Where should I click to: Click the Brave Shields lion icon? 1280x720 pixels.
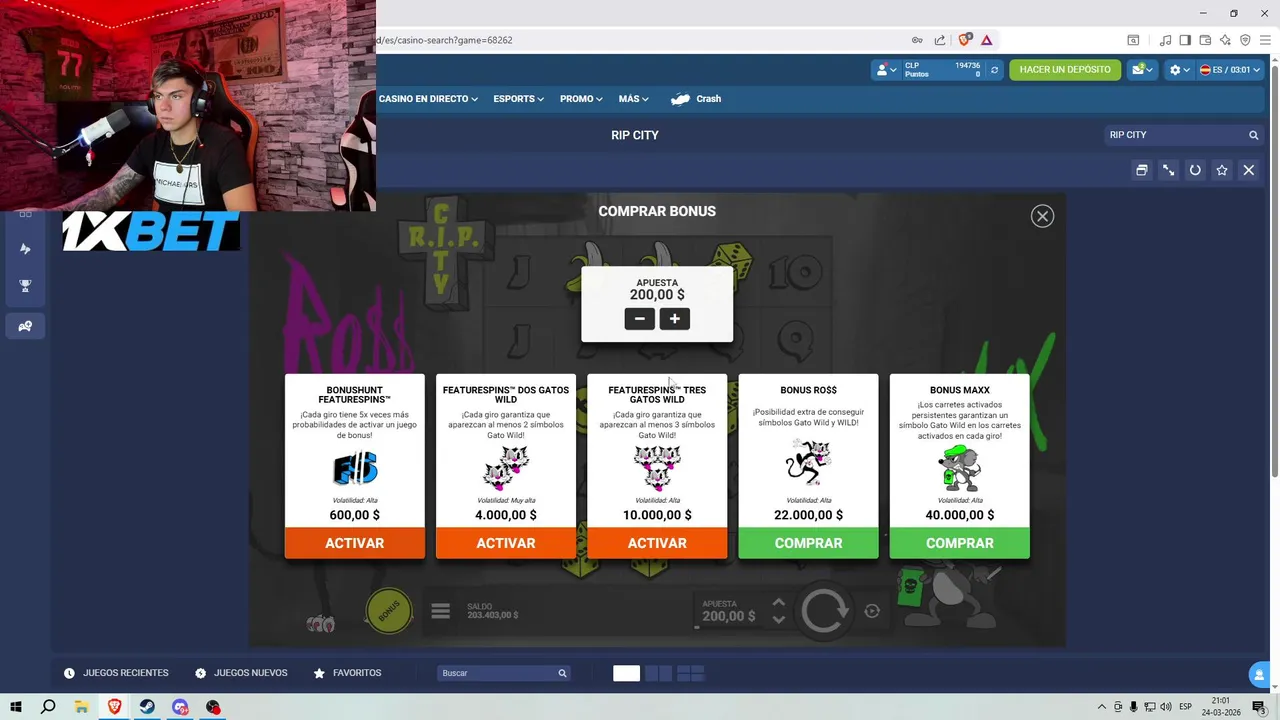click(965, 40)
